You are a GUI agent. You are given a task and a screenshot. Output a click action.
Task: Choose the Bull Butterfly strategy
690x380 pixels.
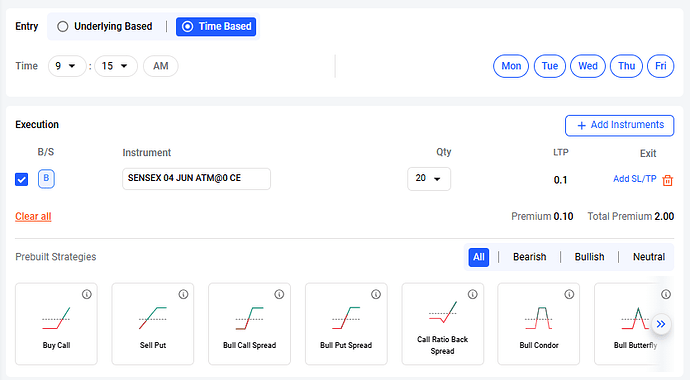click(634, 324)
